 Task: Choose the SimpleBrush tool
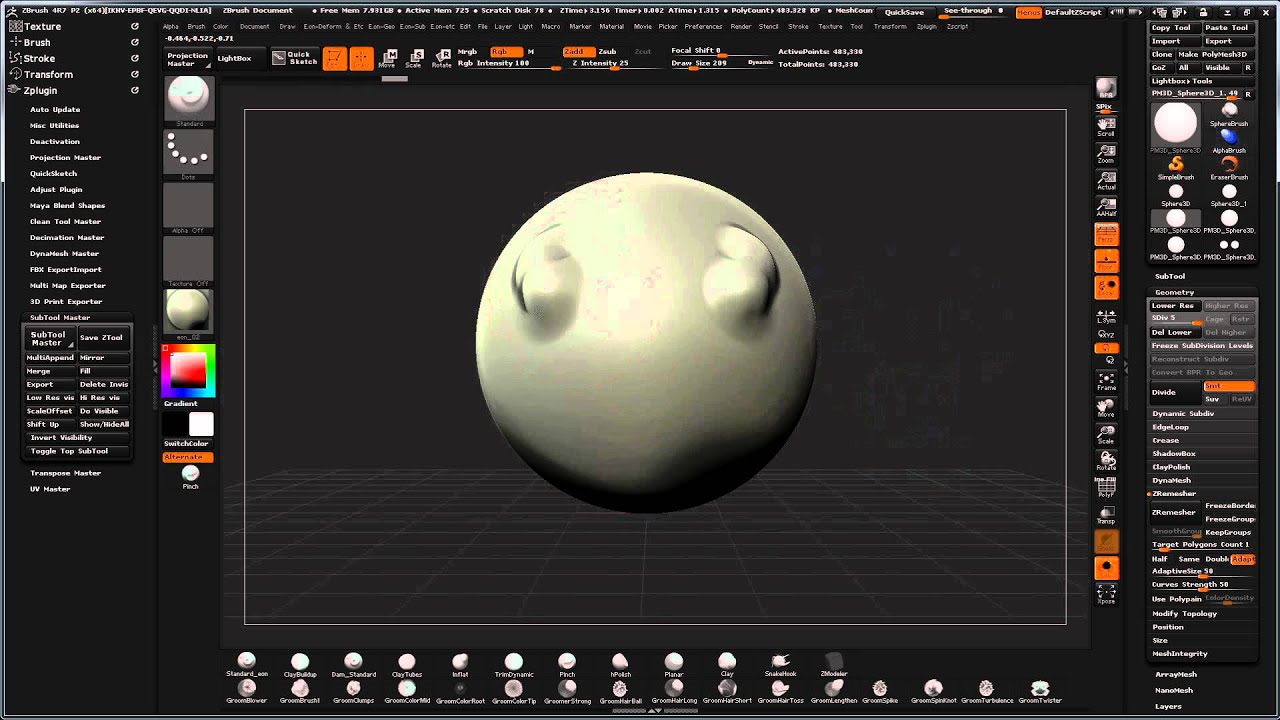coord(1176,167)
